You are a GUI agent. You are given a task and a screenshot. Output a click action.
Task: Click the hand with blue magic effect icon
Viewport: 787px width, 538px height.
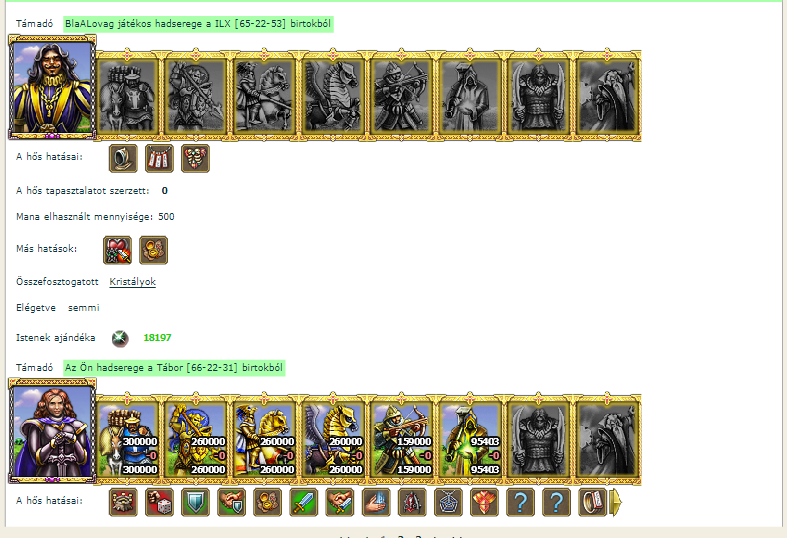(376, 502)
